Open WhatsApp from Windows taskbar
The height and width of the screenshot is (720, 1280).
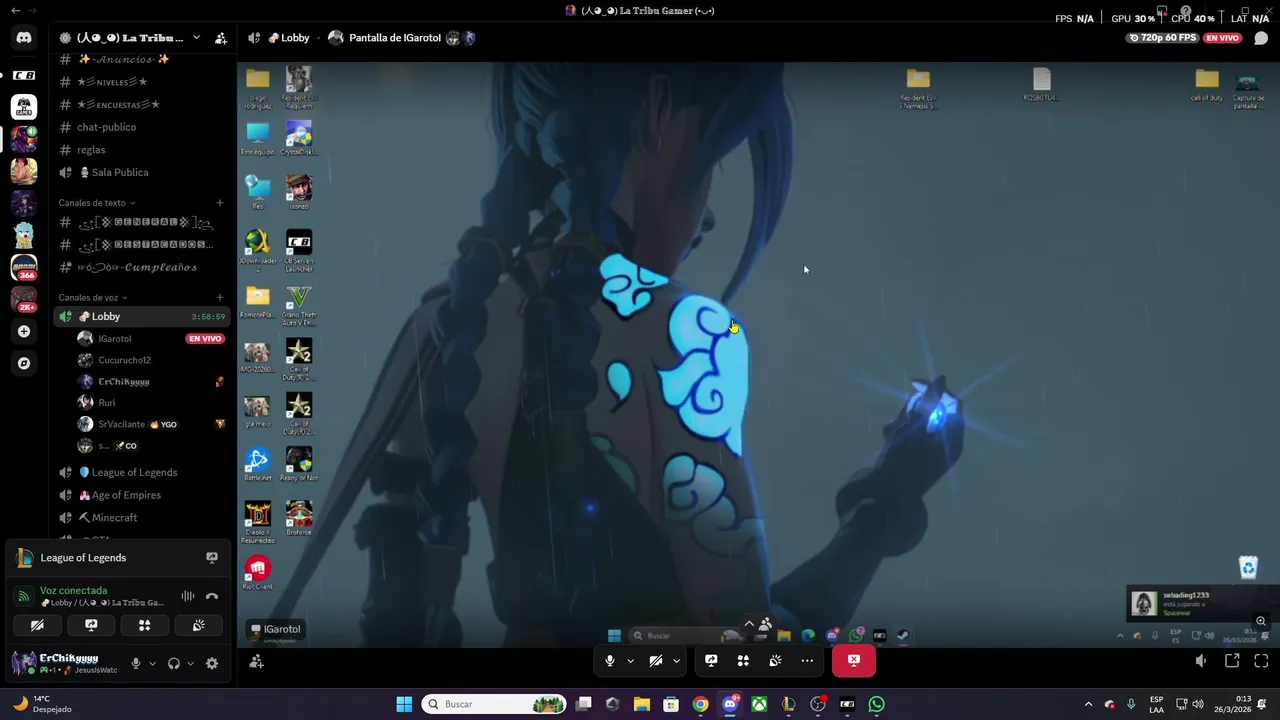[x=876, y=704]
